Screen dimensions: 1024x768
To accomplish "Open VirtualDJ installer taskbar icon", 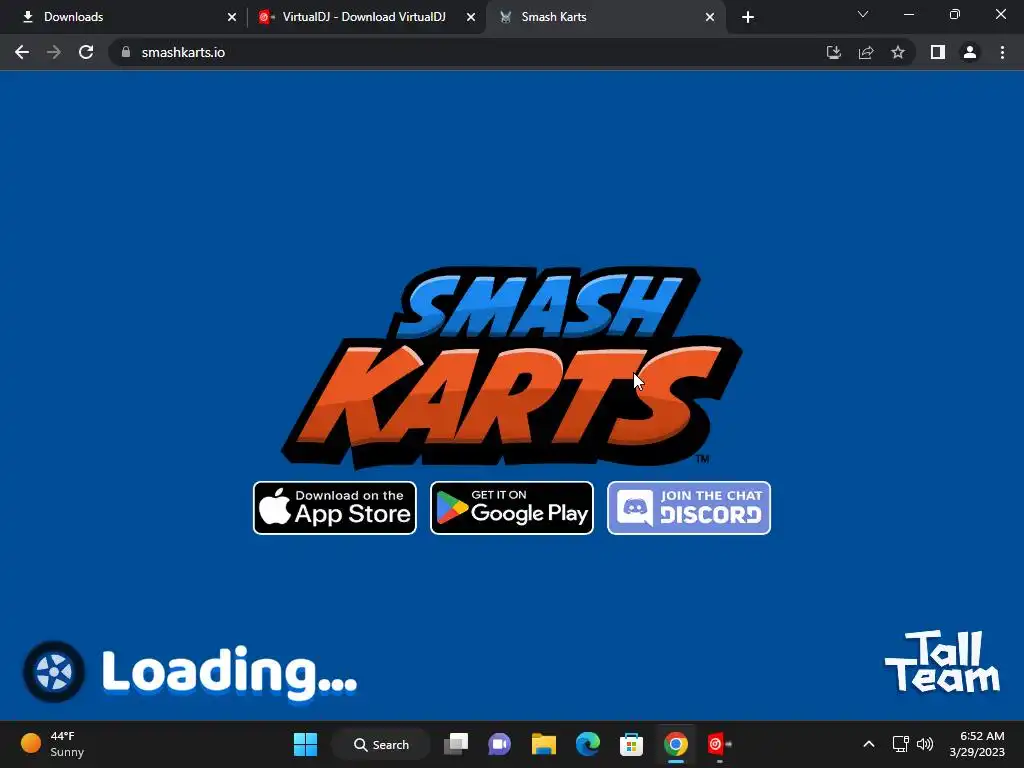I will click(719, 744).
